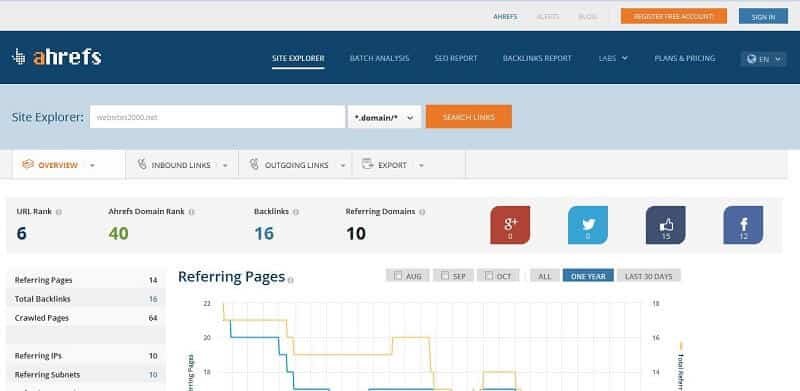
Task: Open the Ahrefs top link
Action: pyautogui.click(x=505, y=17)
